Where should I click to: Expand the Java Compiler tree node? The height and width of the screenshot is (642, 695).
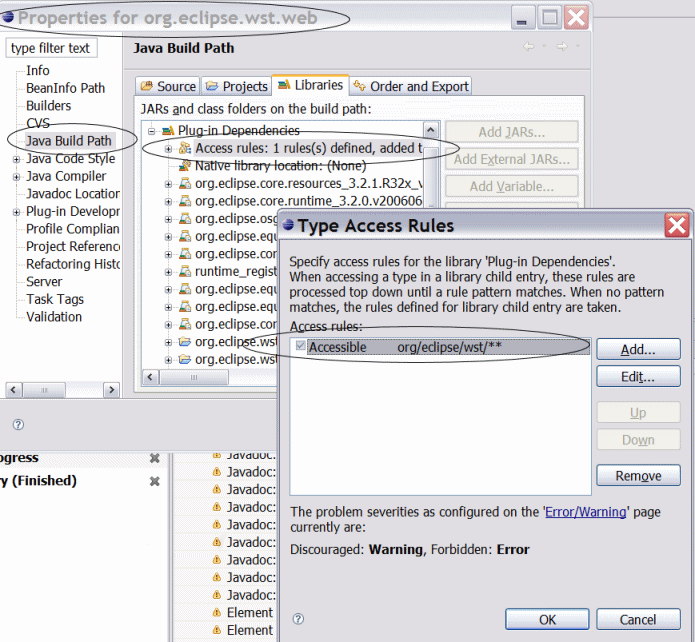tap(16, 177)
